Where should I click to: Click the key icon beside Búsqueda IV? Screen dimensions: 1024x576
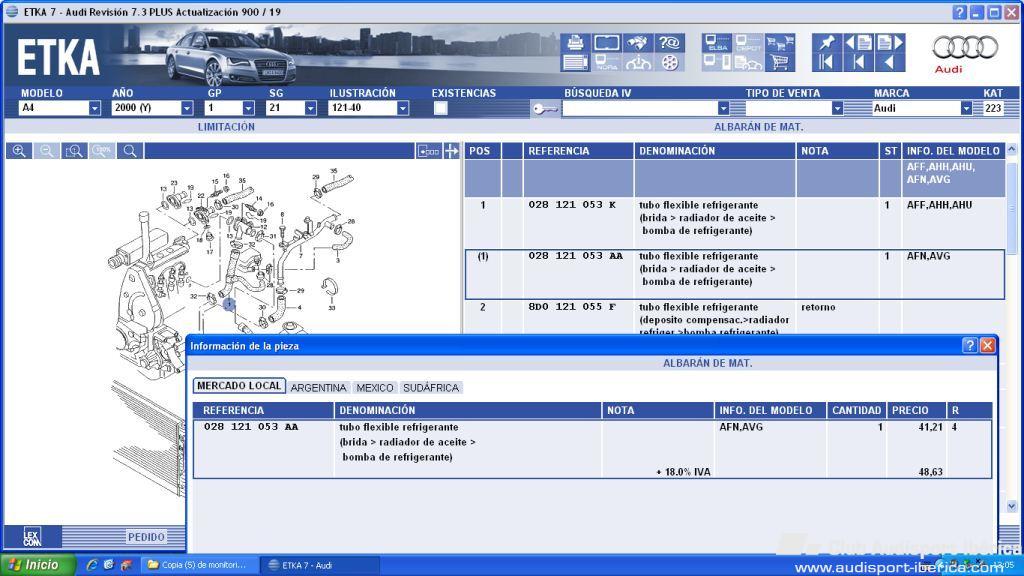pyautogui.click(x=545, y=109)
